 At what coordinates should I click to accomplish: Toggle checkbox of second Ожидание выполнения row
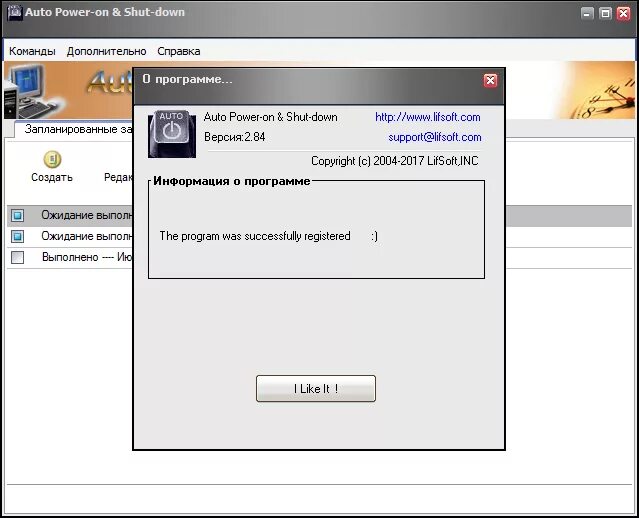pos(18,236)
